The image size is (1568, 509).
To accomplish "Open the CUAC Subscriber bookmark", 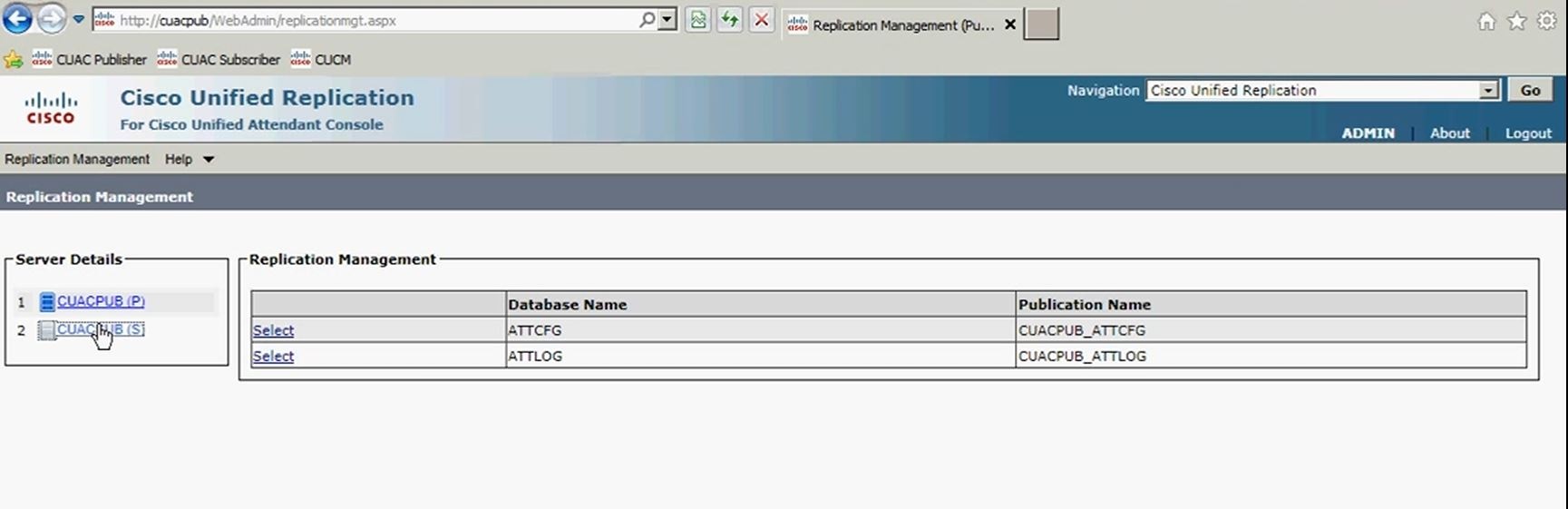I will tap(219, 60).
